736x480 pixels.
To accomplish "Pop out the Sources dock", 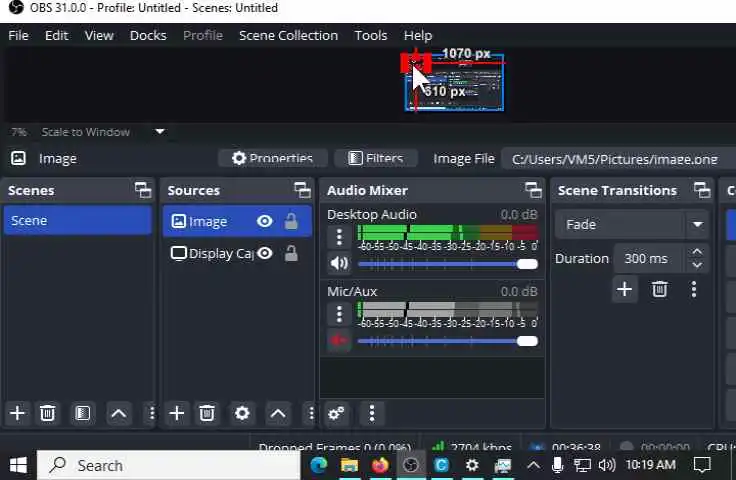I will pyautogui.click(x=302, y=190).
